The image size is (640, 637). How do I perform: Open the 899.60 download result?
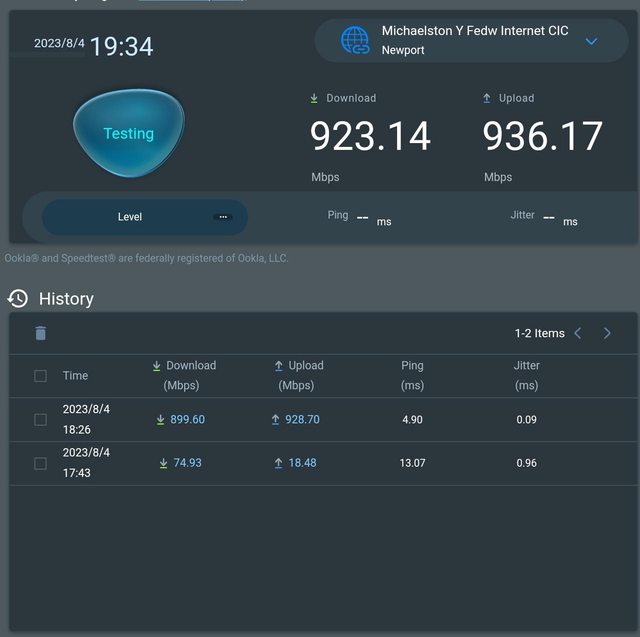(x=187, y=420)
